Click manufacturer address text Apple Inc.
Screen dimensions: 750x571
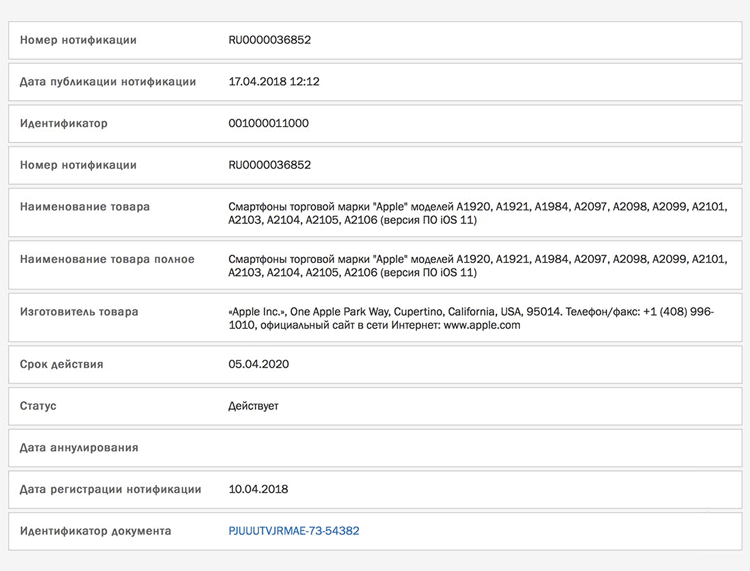[x=471, y=318]
